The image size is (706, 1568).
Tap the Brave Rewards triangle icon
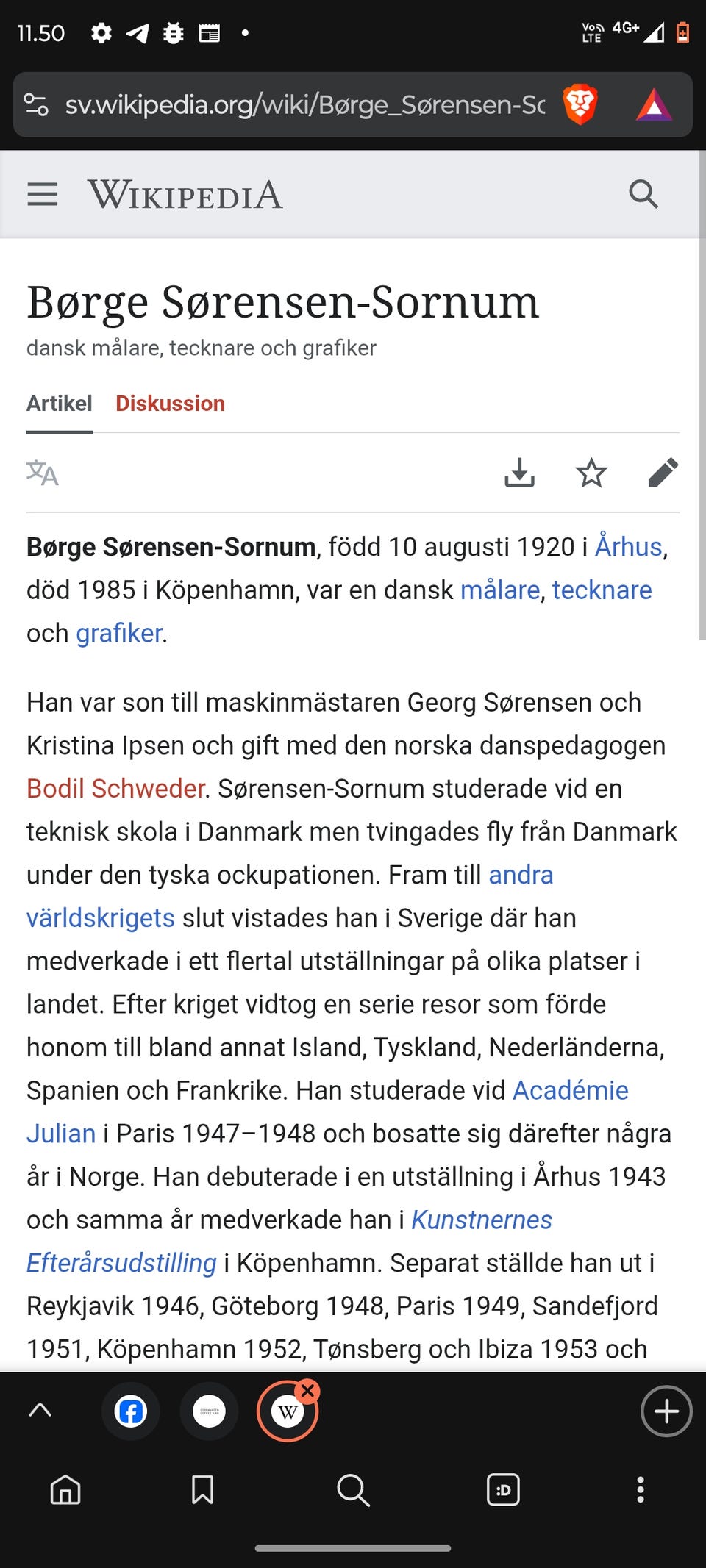click(654, 104)
